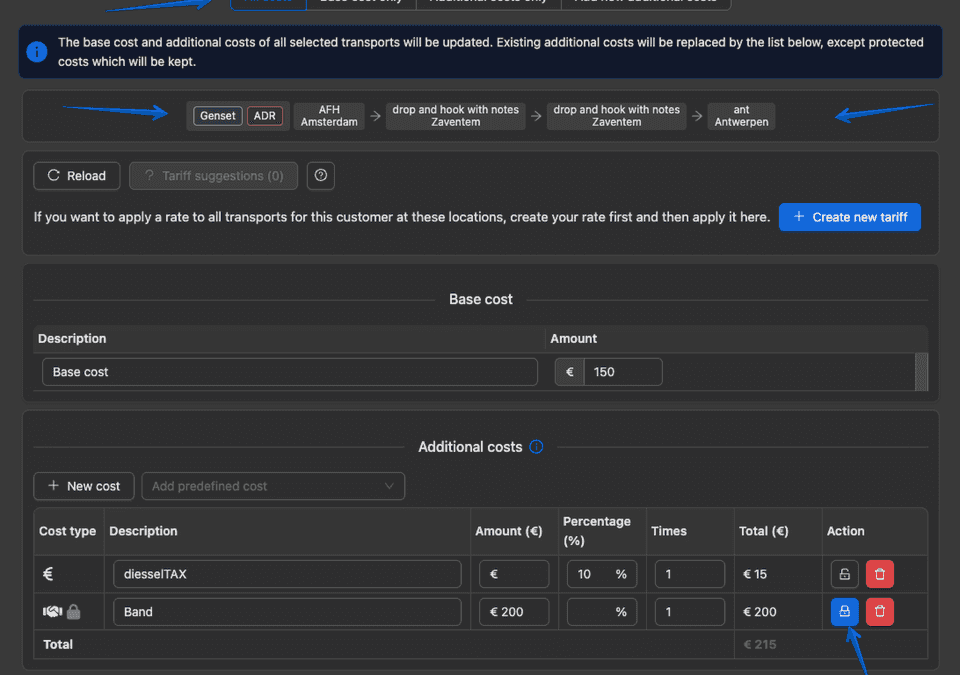Delete the Band cost row
The image size is (960, 675).
pos(880,611)
